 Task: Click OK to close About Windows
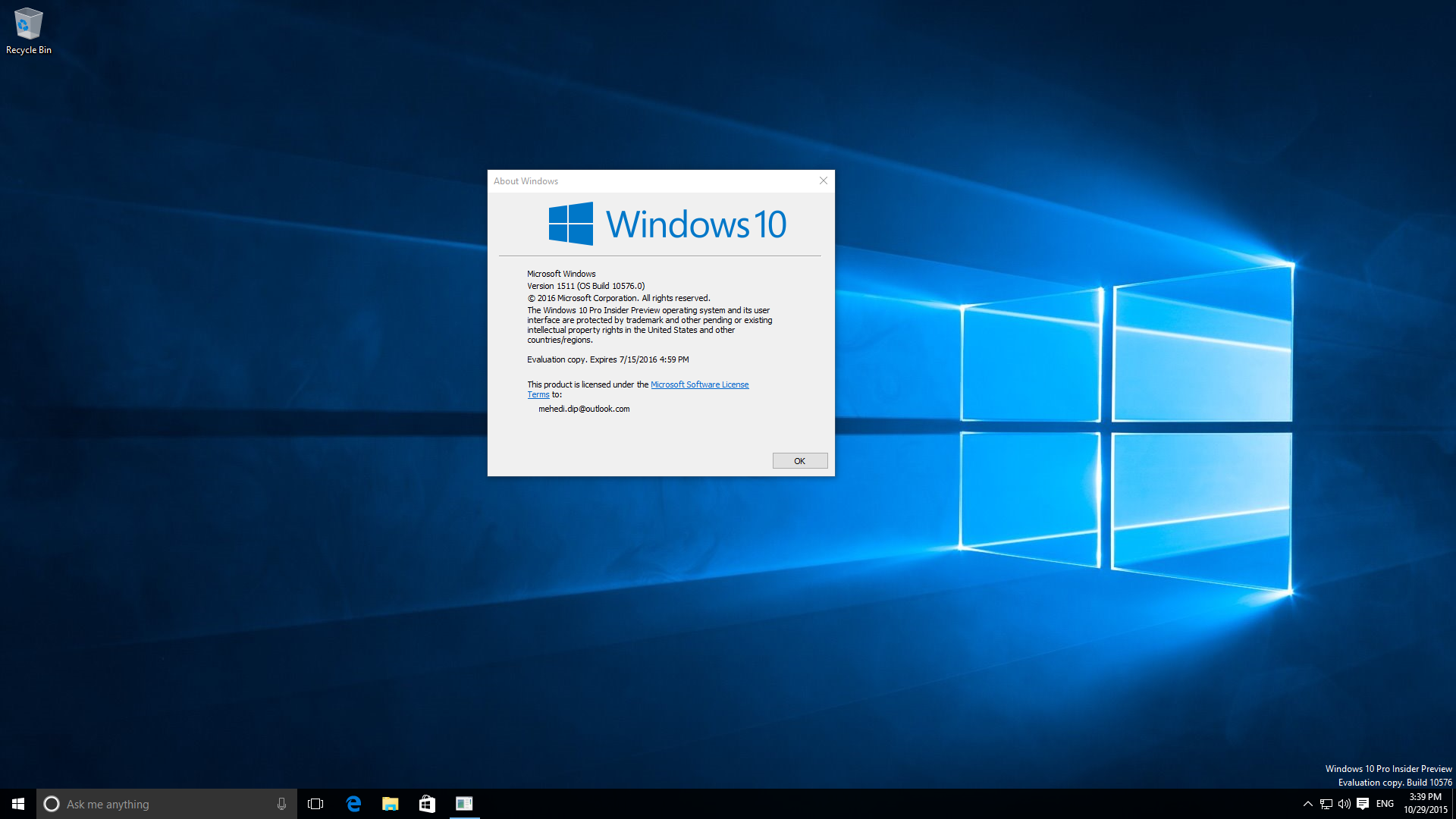pos(799,461)
